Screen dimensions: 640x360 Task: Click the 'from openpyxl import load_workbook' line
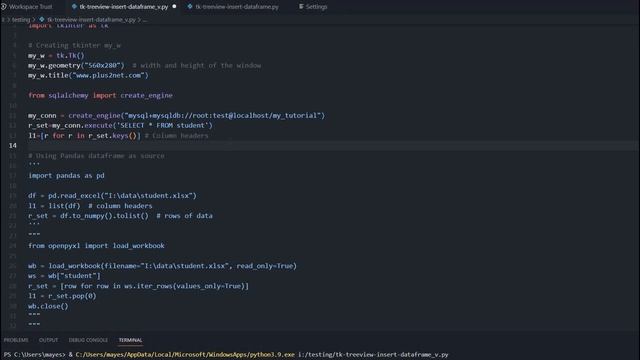click(96, 246)
